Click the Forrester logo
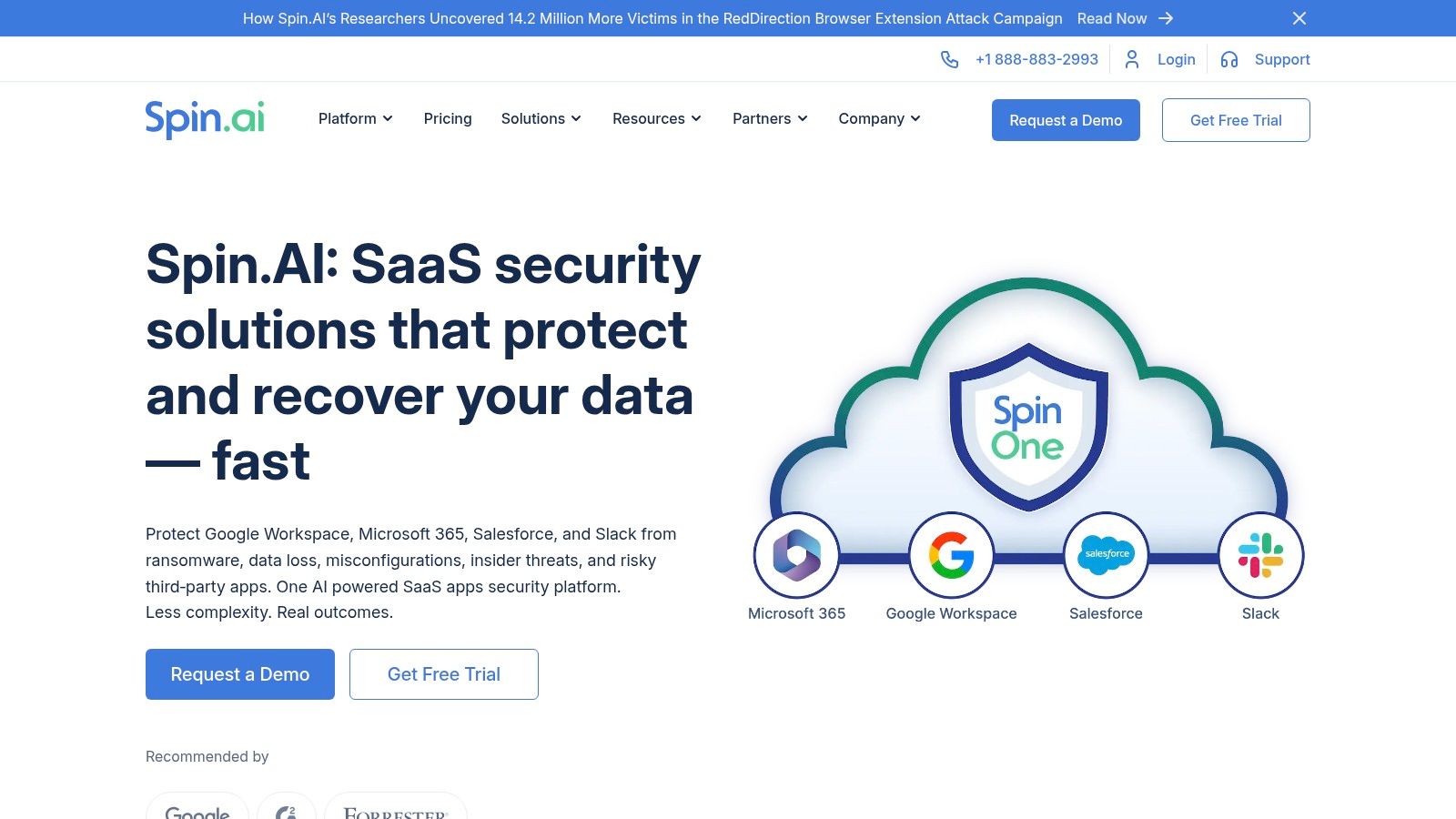1456x819 pixels. click(x=395, y=811)
